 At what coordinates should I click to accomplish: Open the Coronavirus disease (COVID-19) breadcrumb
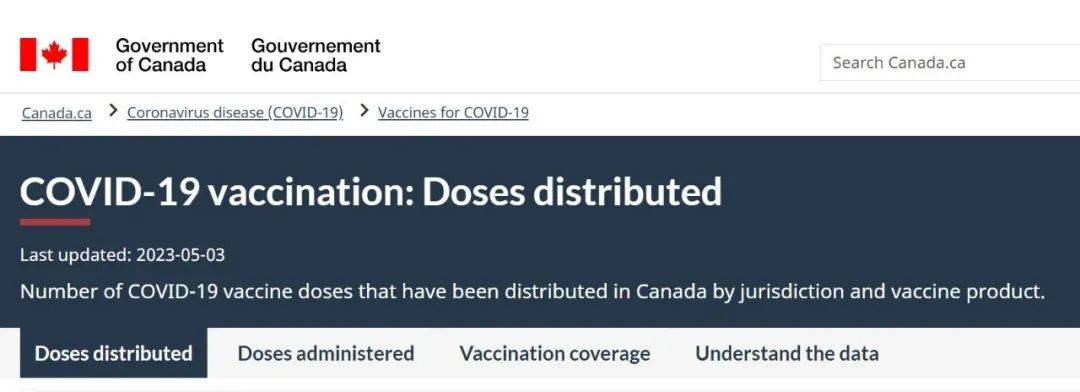tap(235, 112)
